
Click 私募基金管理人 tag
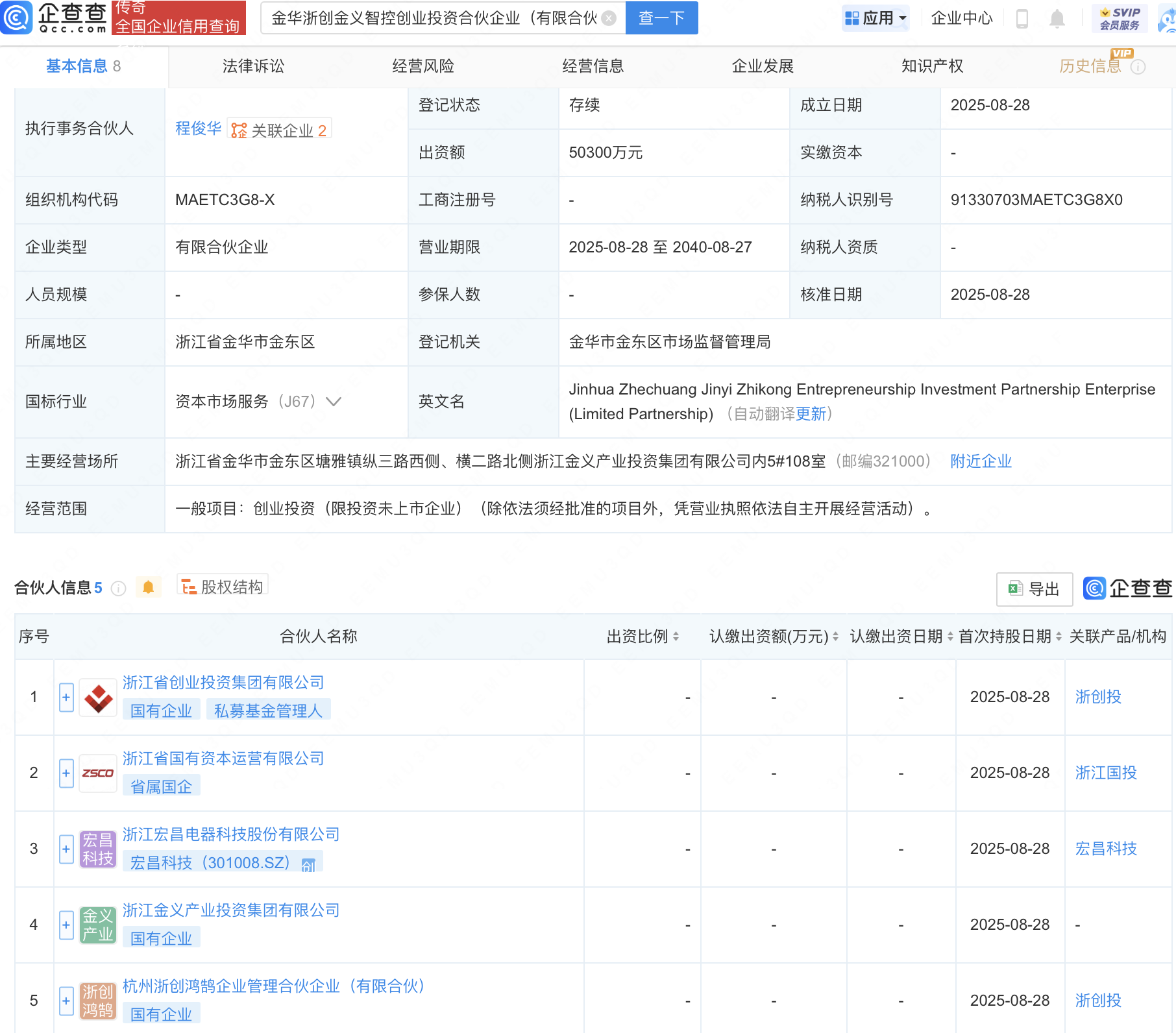269,711
